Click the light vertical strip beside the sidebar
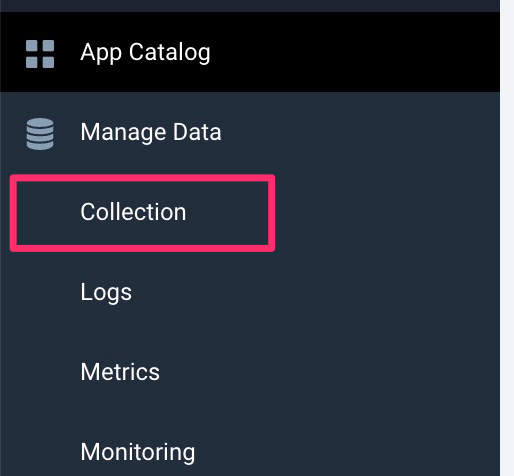The image size is (514, 476). (x=507, y=238)
